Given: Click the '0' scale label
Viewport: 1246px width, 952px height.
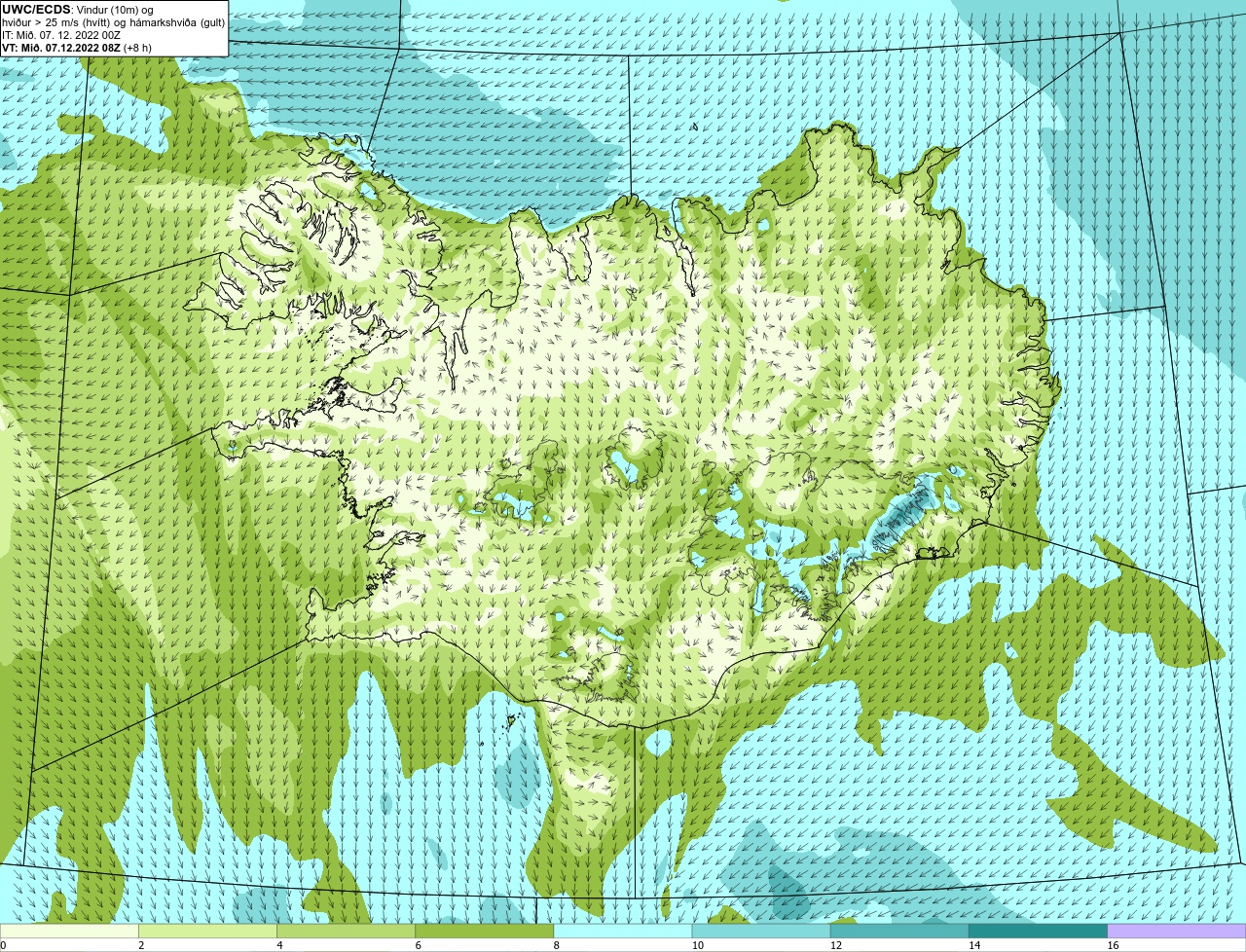Looking at the screenshot, I should click(x=3, y=945).
